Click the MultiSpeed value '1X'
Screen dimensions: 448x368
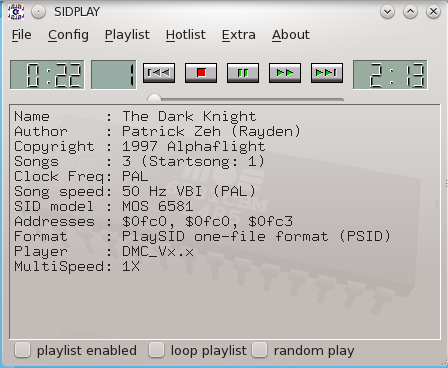click(x=131, y=266)
